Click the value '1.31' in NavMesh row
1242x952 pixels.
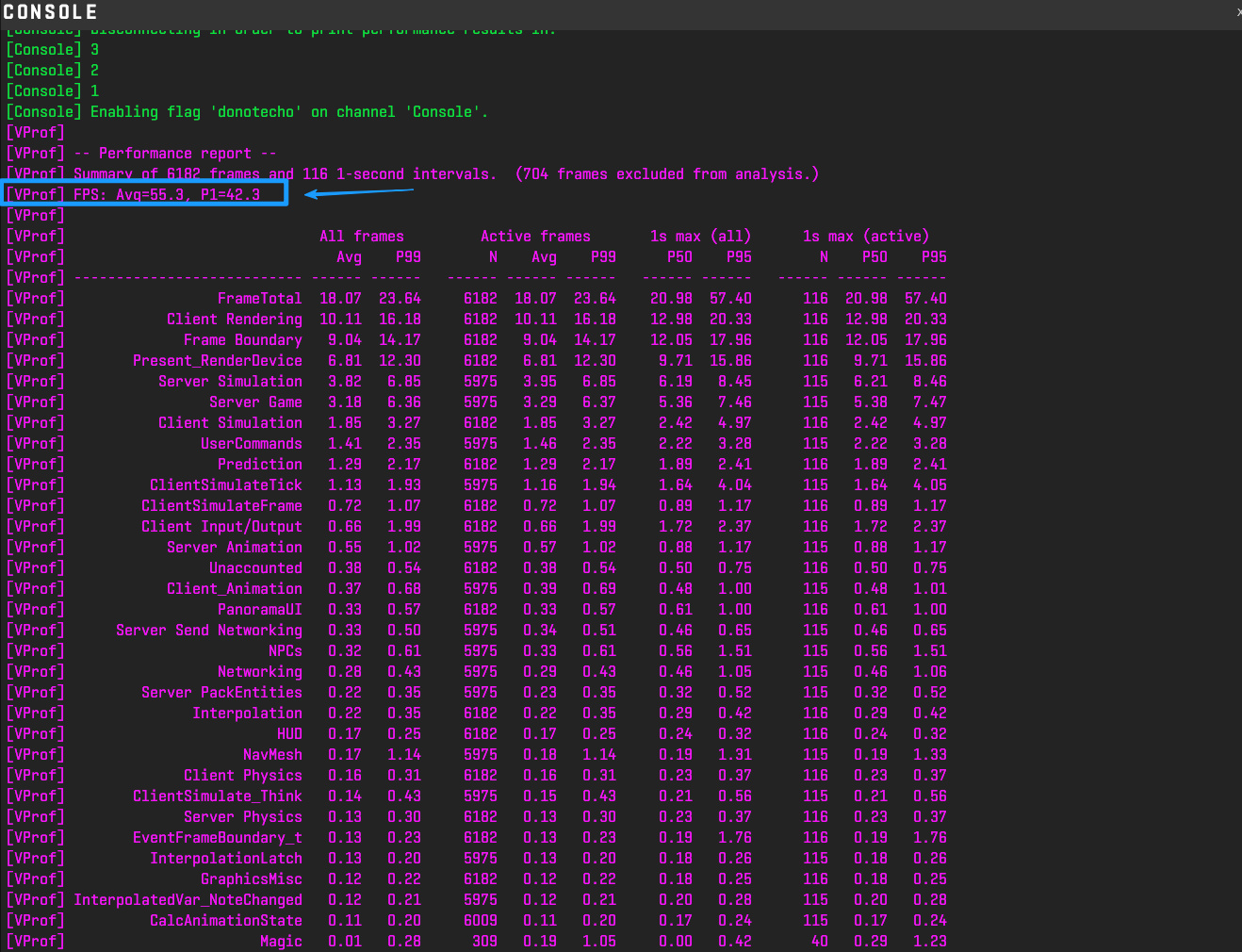pos(735,755)
